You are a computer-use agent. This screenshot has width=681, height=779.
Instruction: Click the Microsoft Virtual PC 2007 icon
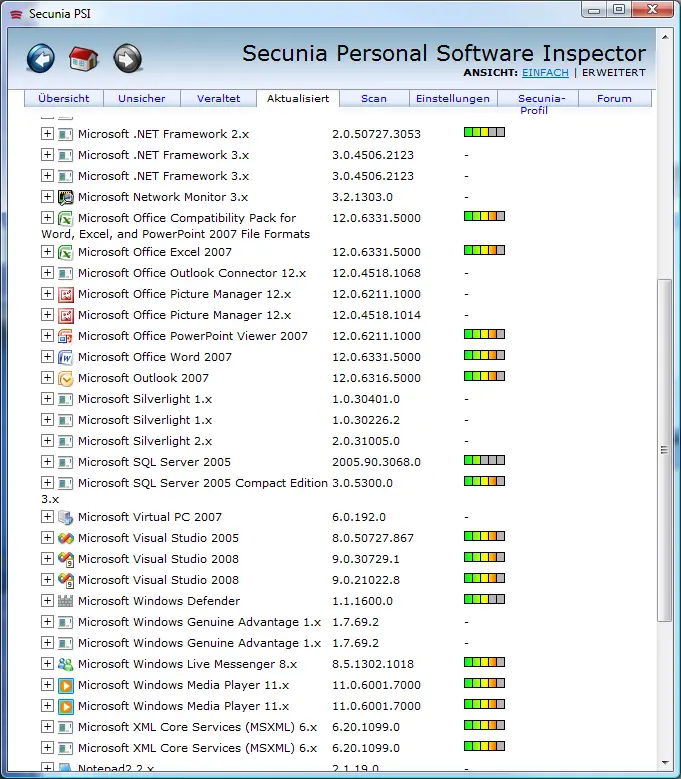coord(66,517)
